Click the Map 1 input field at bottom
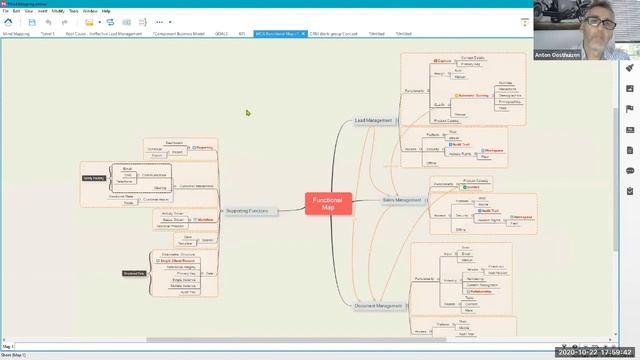Viewport: 640px width, 360px height. click(286, 347)
